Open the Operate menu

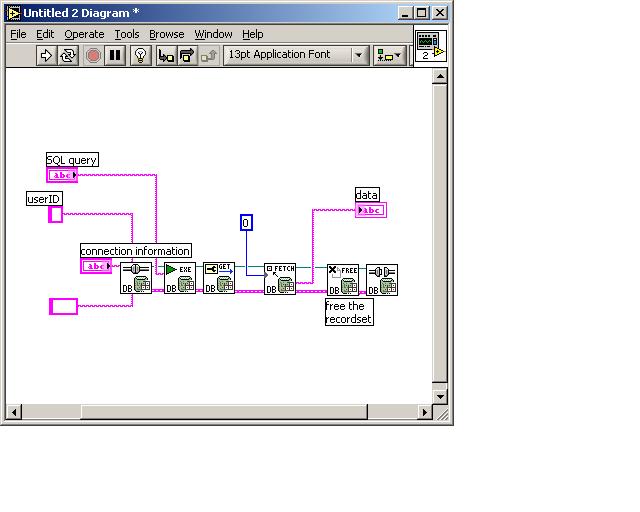click(x=84, y=34)
